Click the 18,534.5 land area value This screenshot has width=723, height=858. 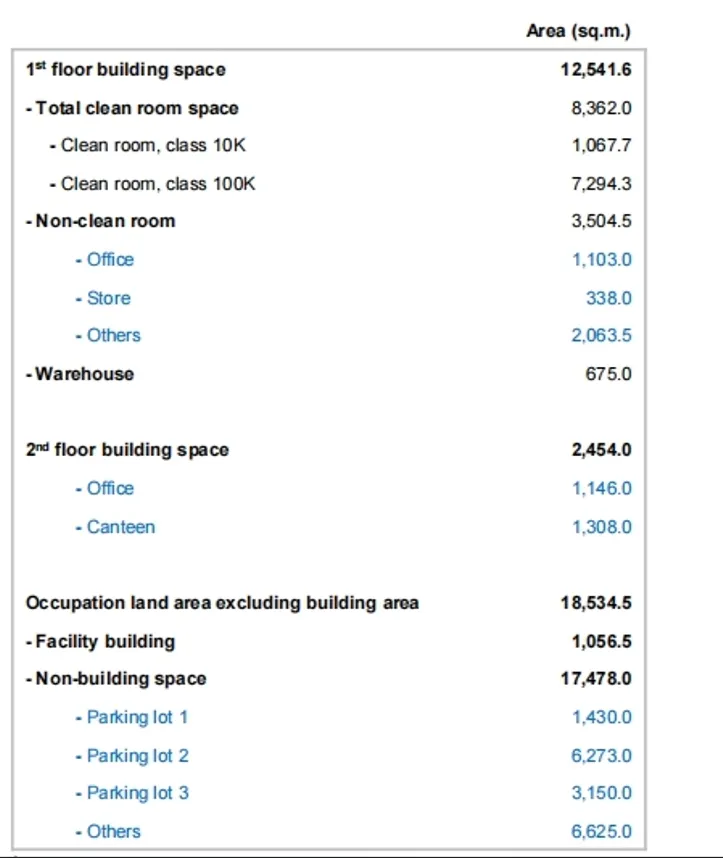point(596,603)
